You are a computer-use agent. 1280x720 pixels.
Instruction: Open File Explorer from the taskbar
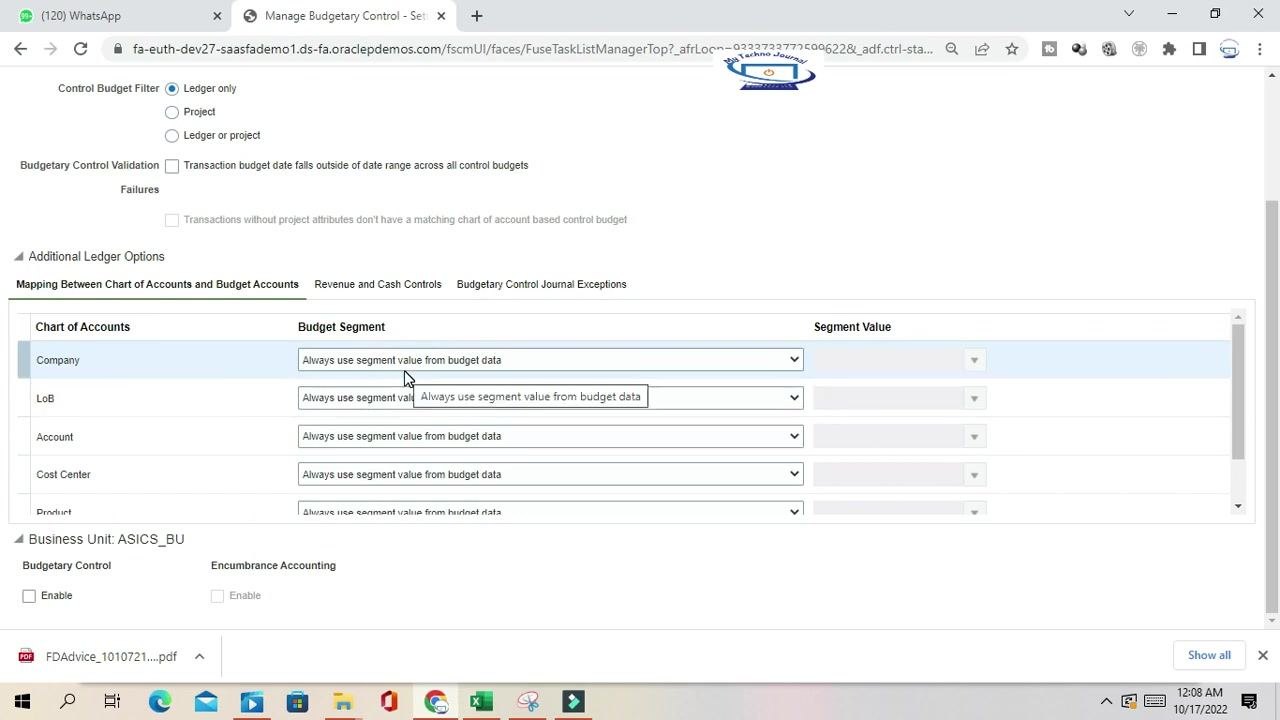coord(343,701)
